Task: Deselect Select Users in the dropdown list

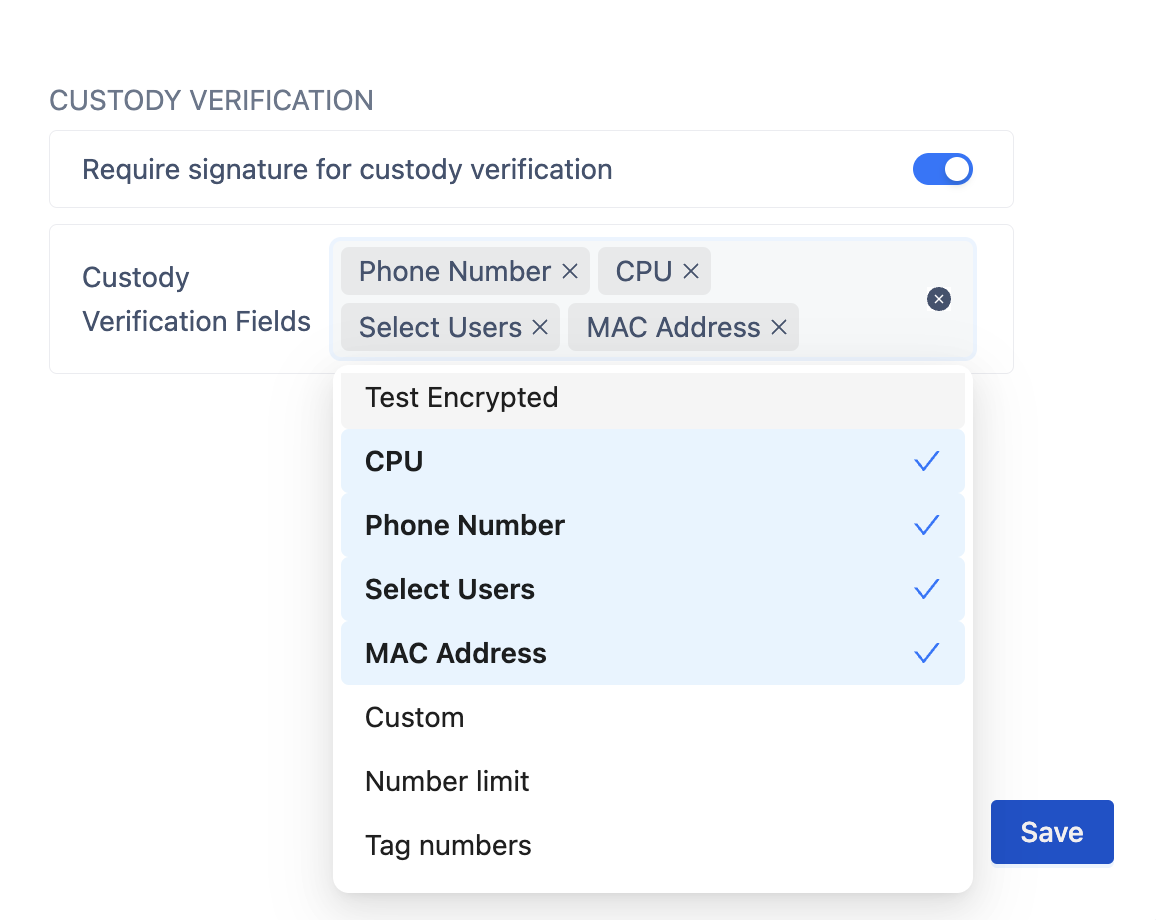Action: point(450,589)
